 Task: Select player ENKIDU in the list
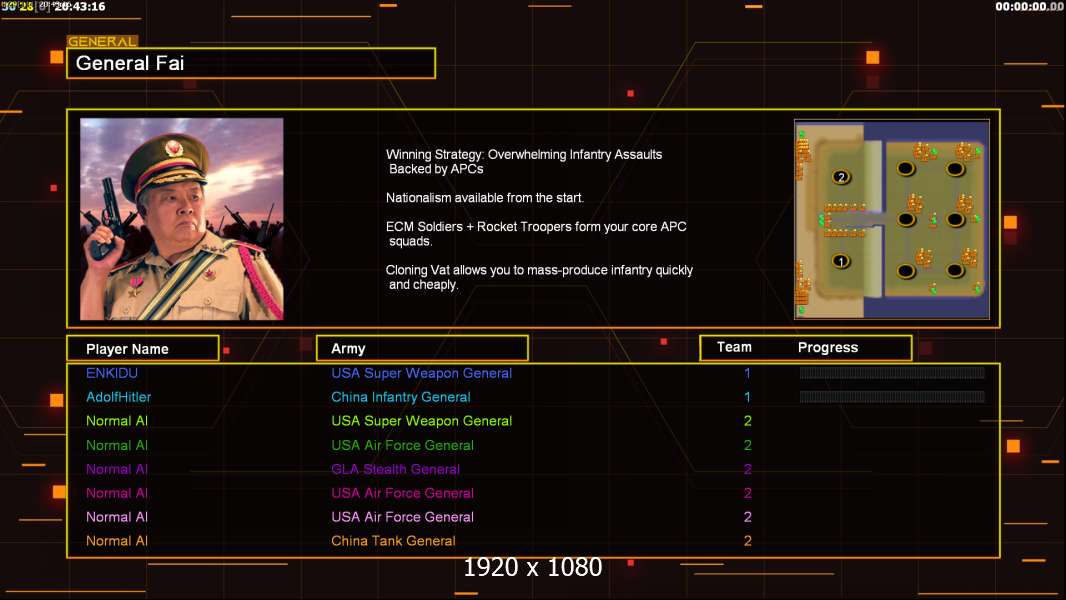click(111, 373)
